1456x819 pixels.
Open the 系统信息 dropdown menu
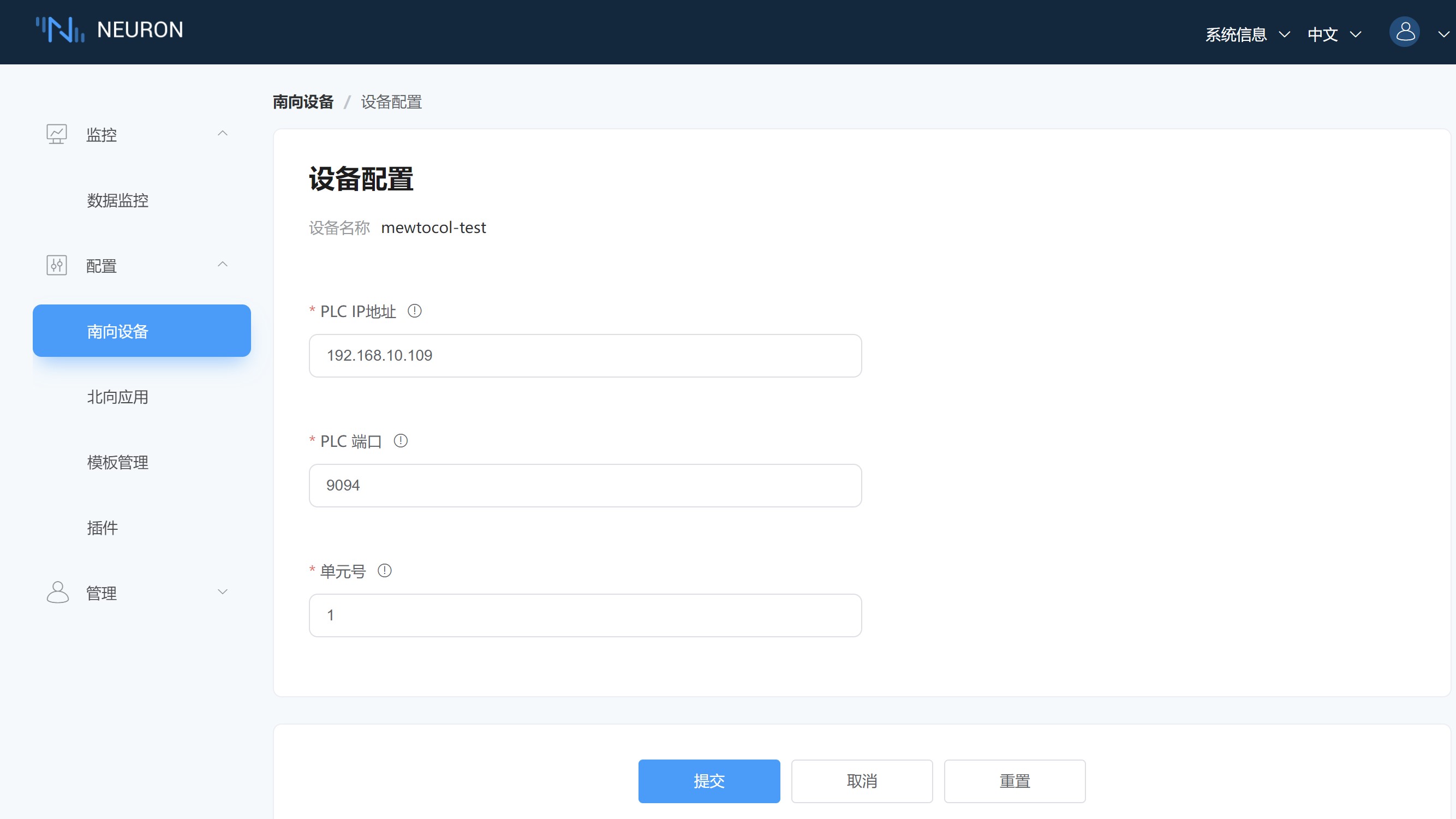pyautogui.click(x=1247, y=34)
